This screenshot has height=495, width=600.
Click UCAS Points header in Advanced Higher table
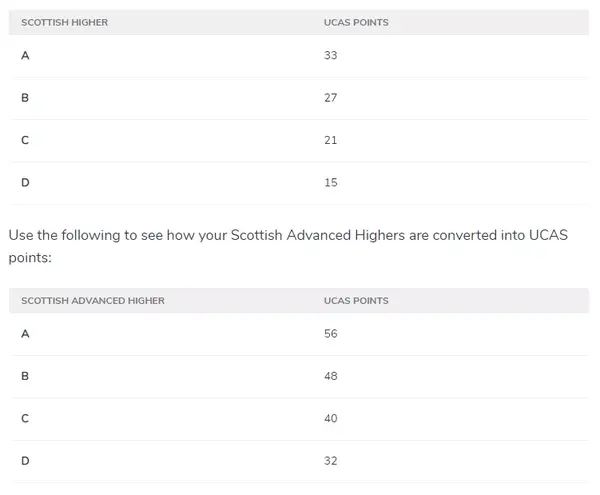pos(356,300)
